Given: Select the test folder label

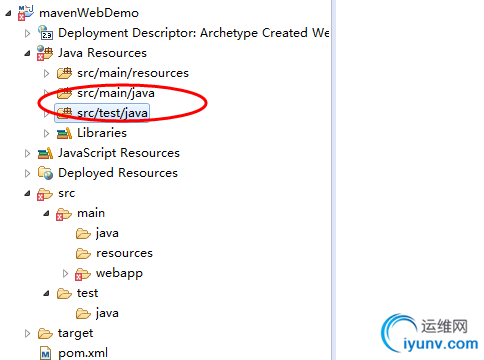Looking at the screenshot, I should [x=88, y=293].
